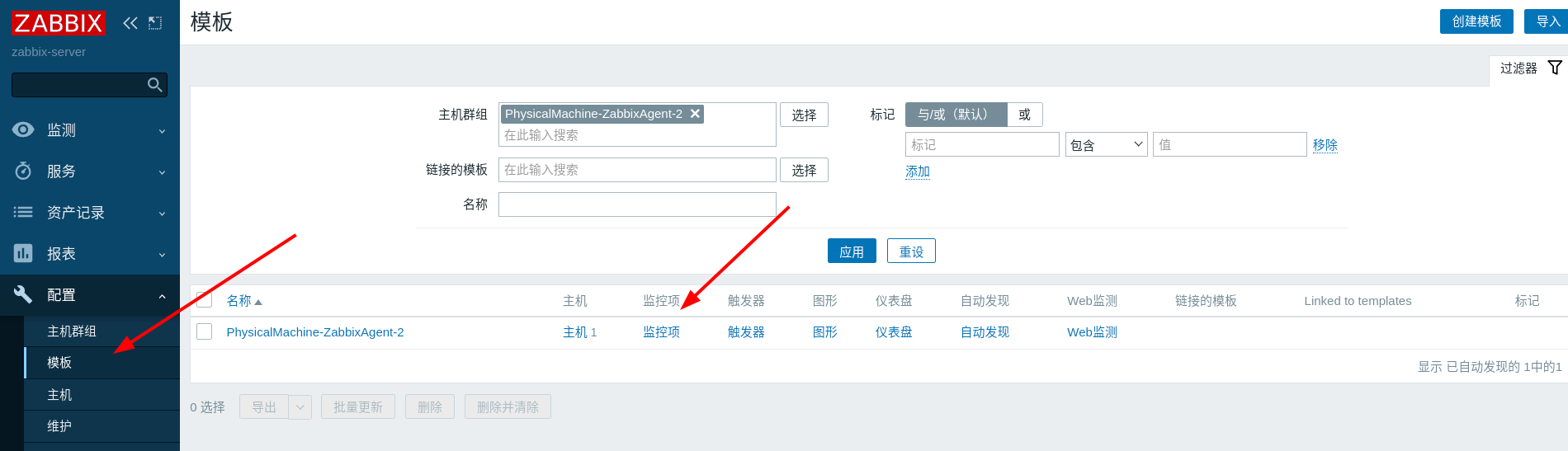Click the 添加 tag link
The width and height of the screenshot is (1568, 451).
(918, 171)
